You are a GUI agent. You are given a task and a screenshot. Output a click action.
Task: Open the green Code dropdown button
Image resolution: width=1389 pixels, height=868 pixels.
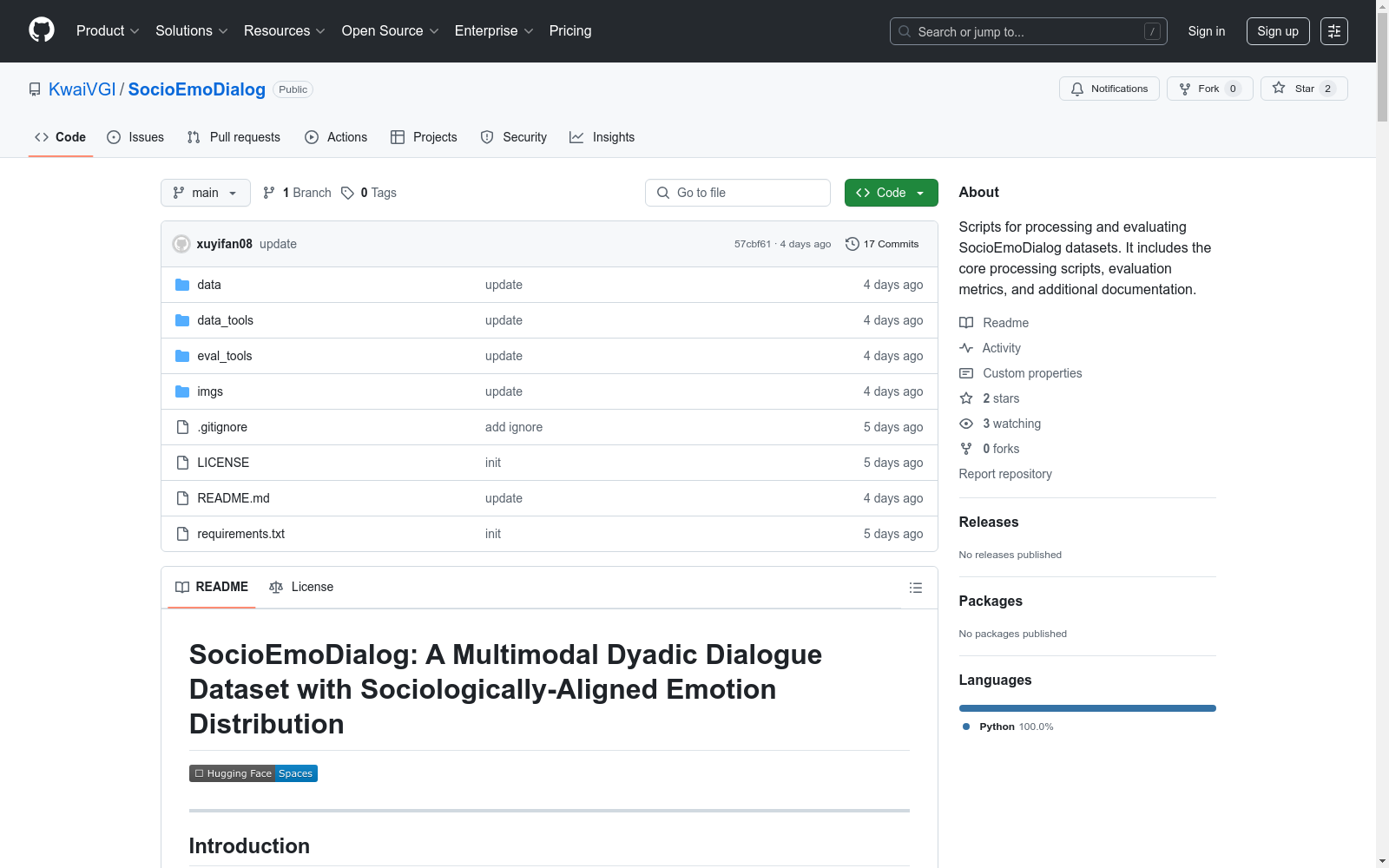891,193
